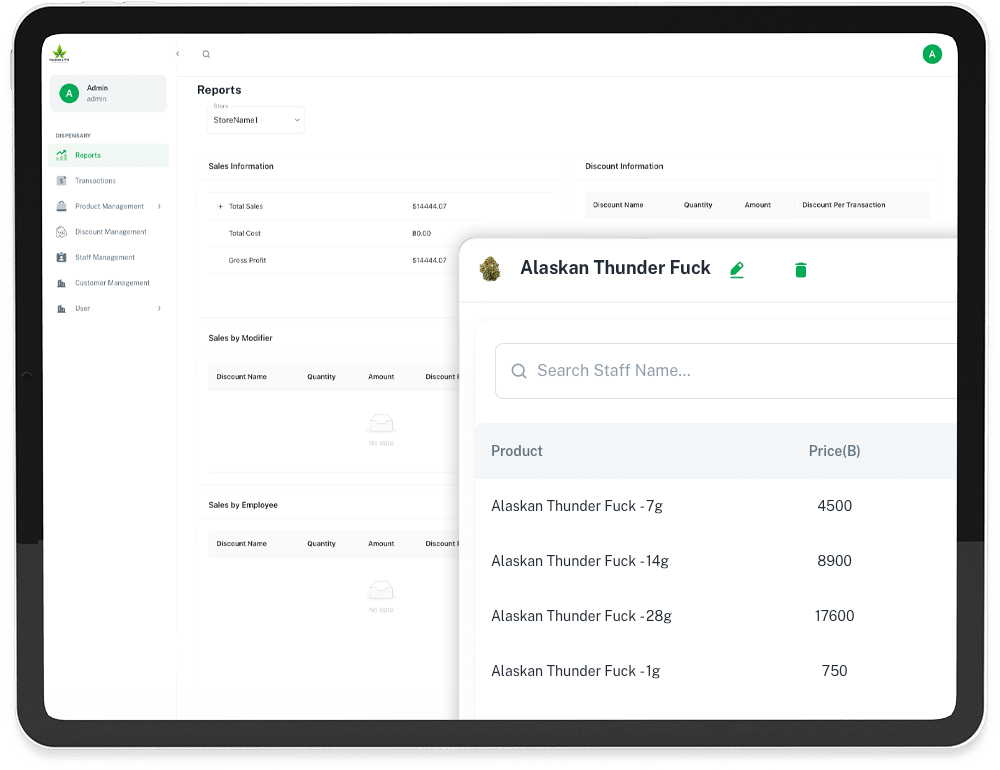The image size is (1000, 770).
Task: Click the Staff Management badge icon
Action: click(62, 258)
